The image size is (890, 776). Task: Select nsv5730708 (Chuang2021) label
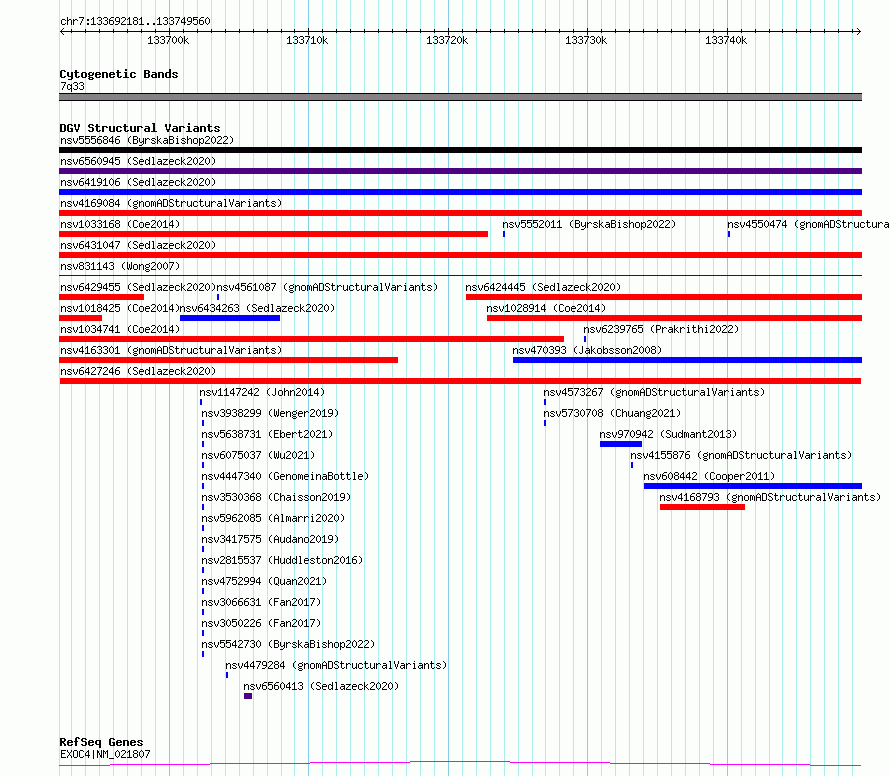point(612,413)
